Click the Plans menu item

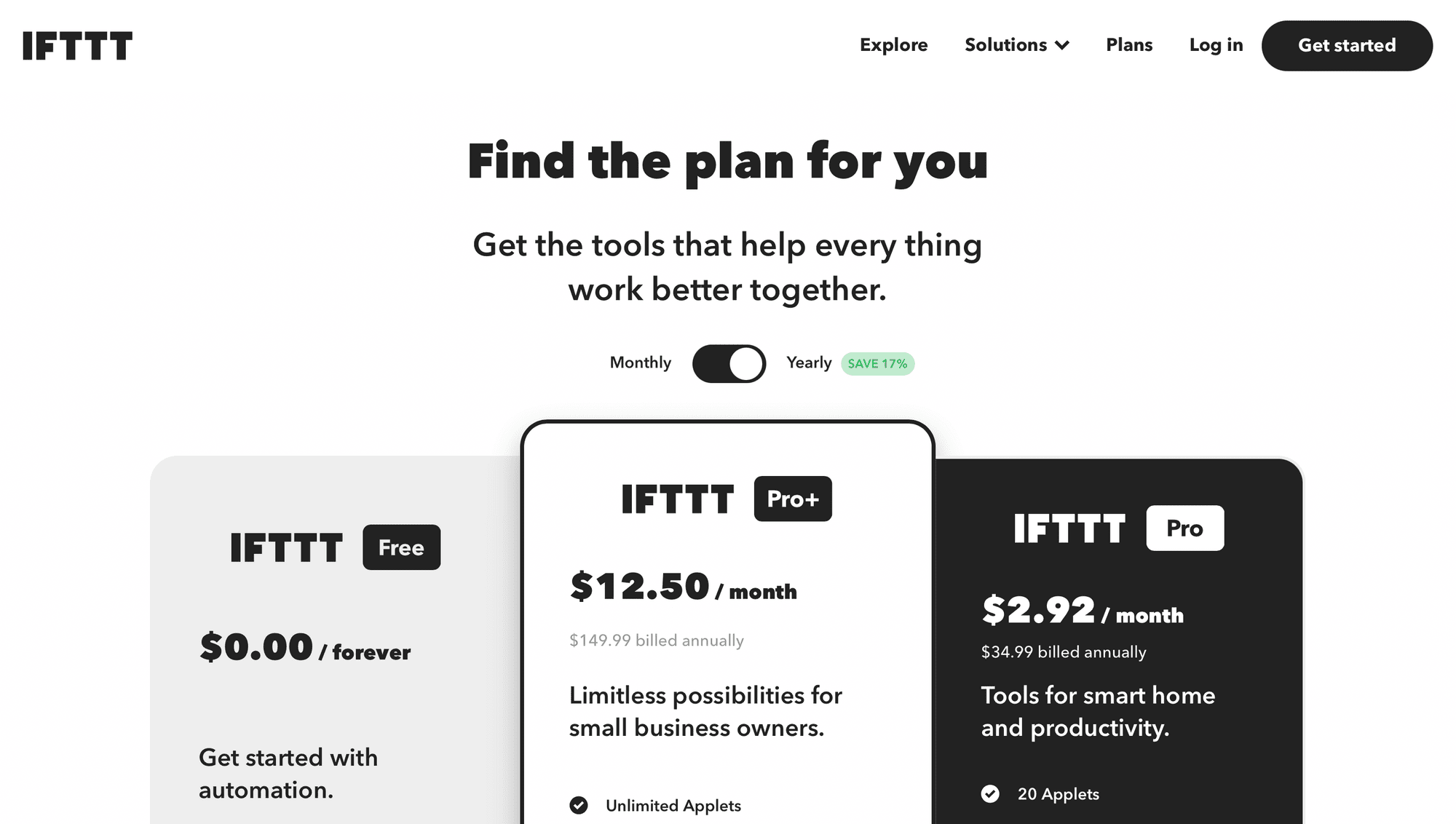[1128, 45]
